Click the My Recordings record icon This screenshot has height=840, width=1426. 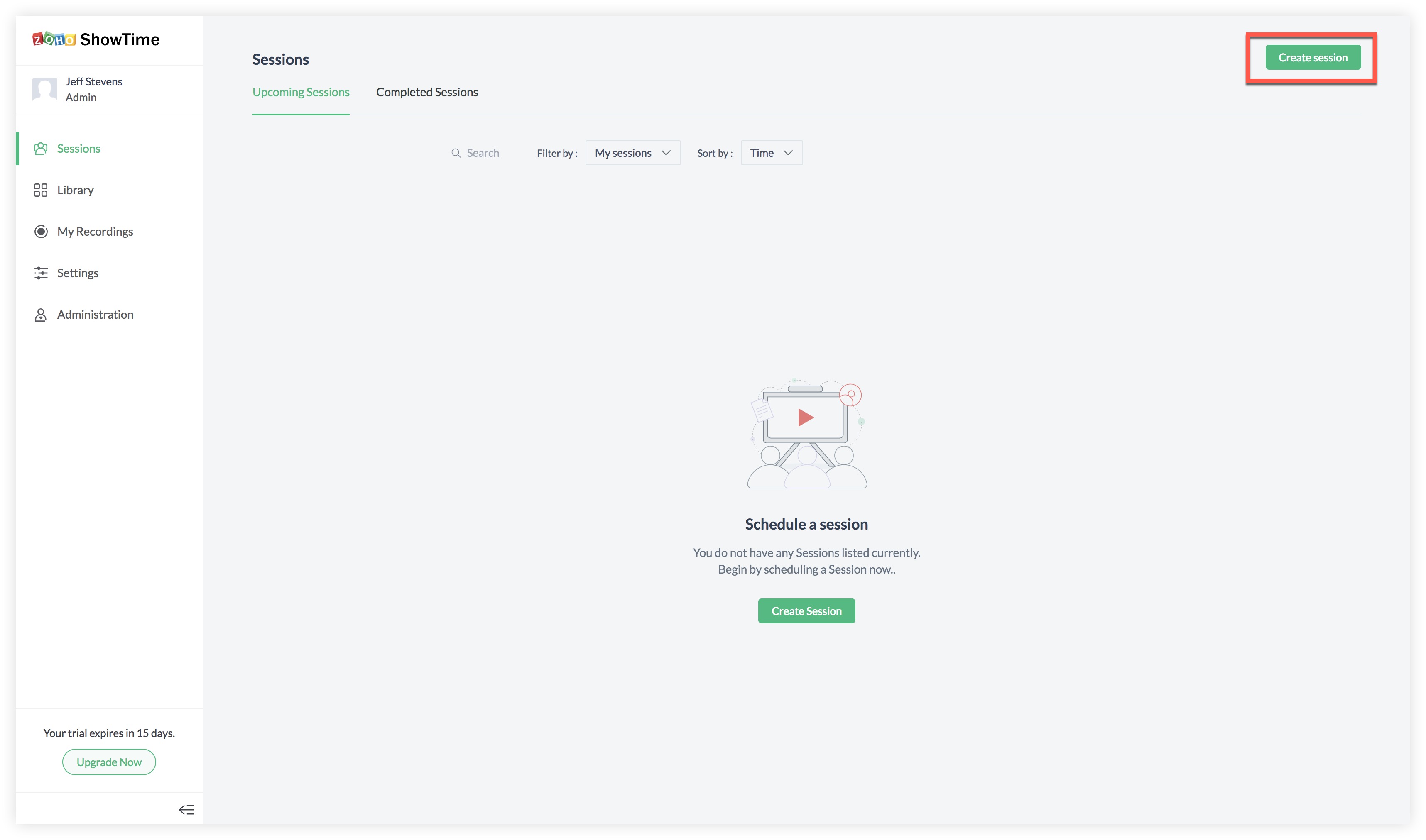(x=40, y=232)
